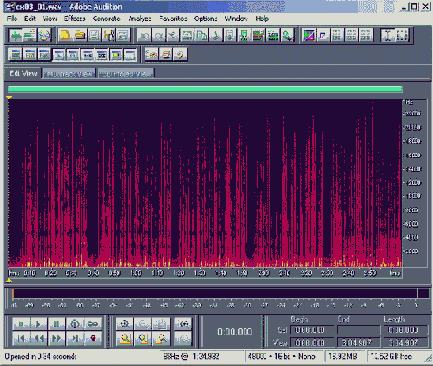Select the I-beam Time Selection tool
433x366 pixels.
388,35
